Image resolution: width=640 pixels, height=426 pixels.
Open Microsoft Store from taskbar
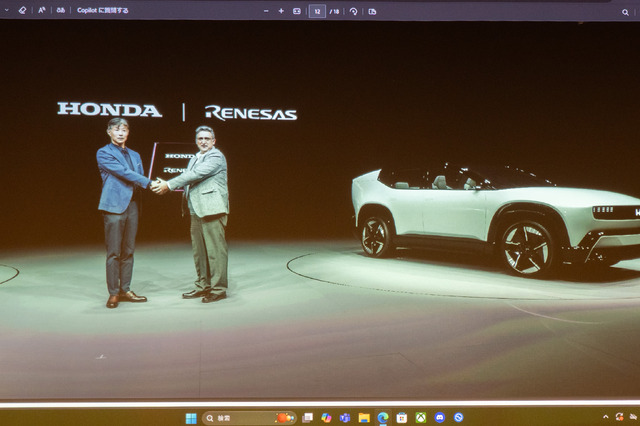point(402,417)
